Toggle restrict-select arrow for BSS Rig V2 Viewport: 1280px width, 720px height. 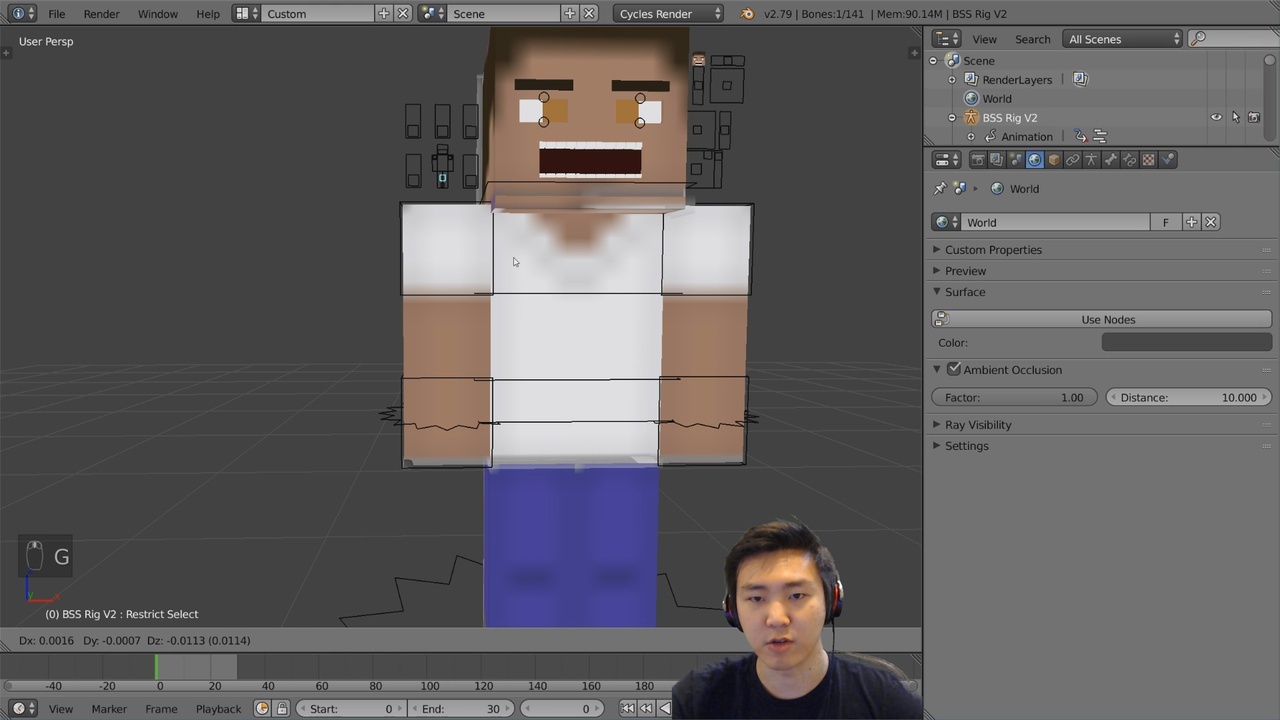(1235, 118)
